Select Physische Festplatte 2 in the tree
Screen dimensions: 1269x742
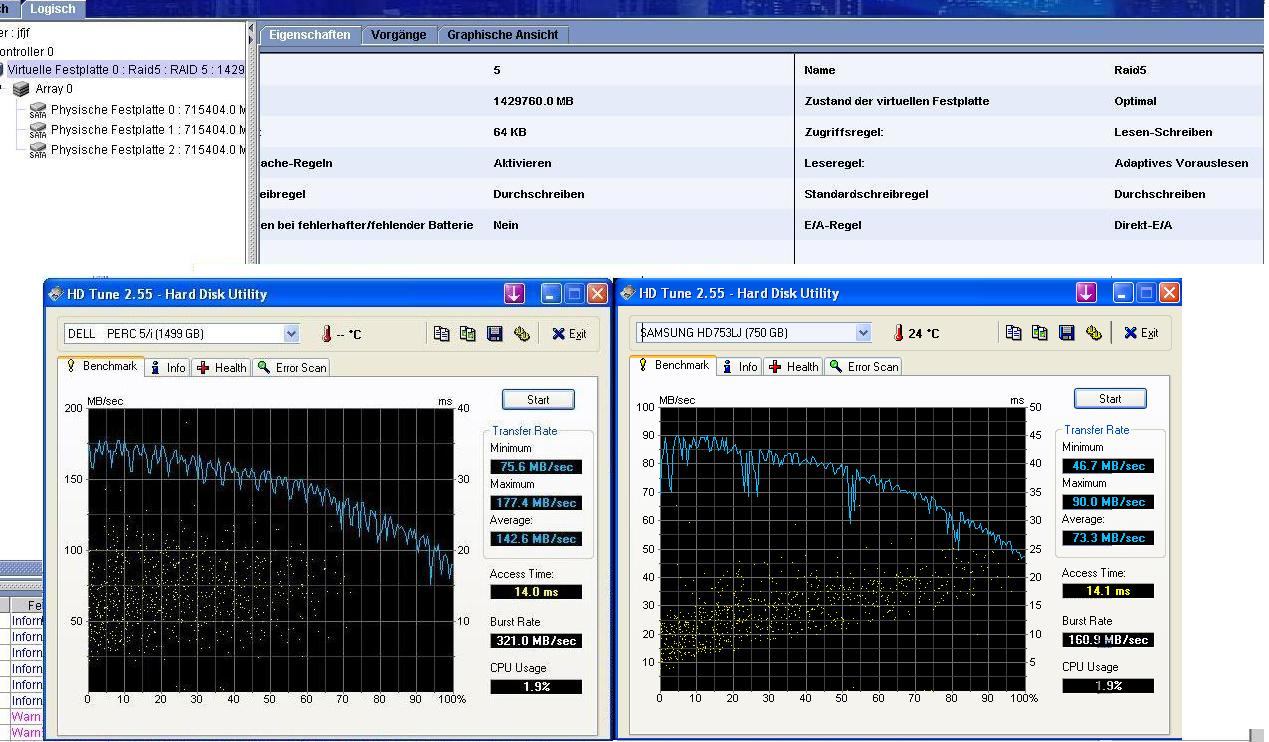point(148,150)
